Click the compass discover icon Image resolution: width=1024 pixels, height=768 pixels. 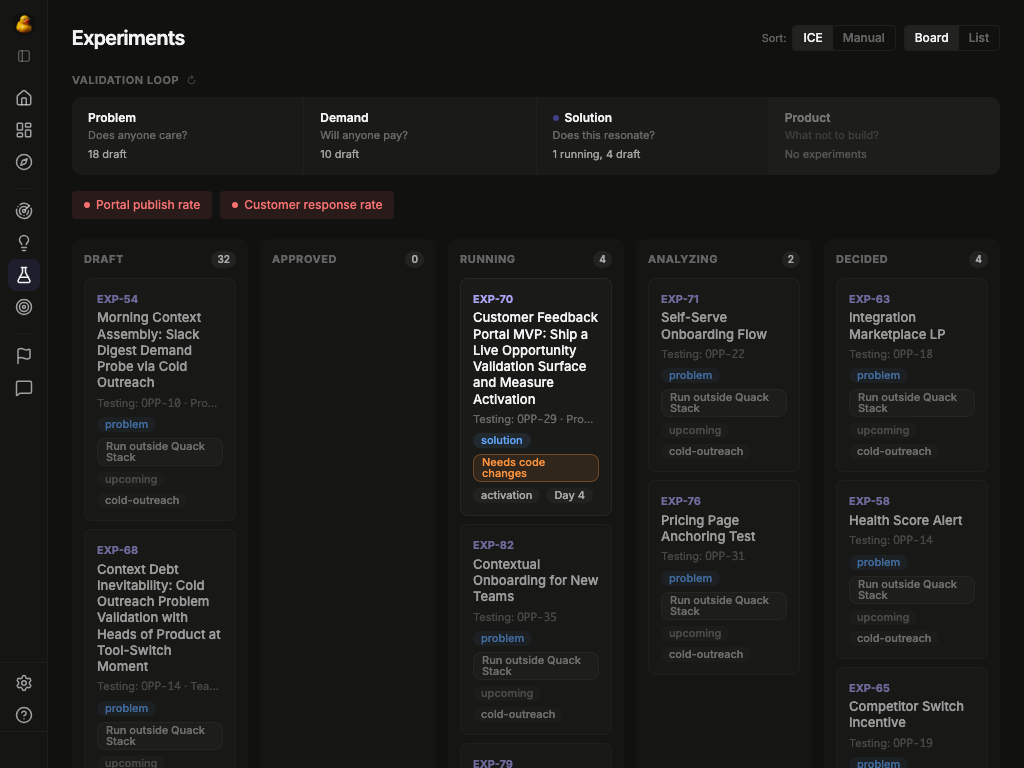pos(24,162)
